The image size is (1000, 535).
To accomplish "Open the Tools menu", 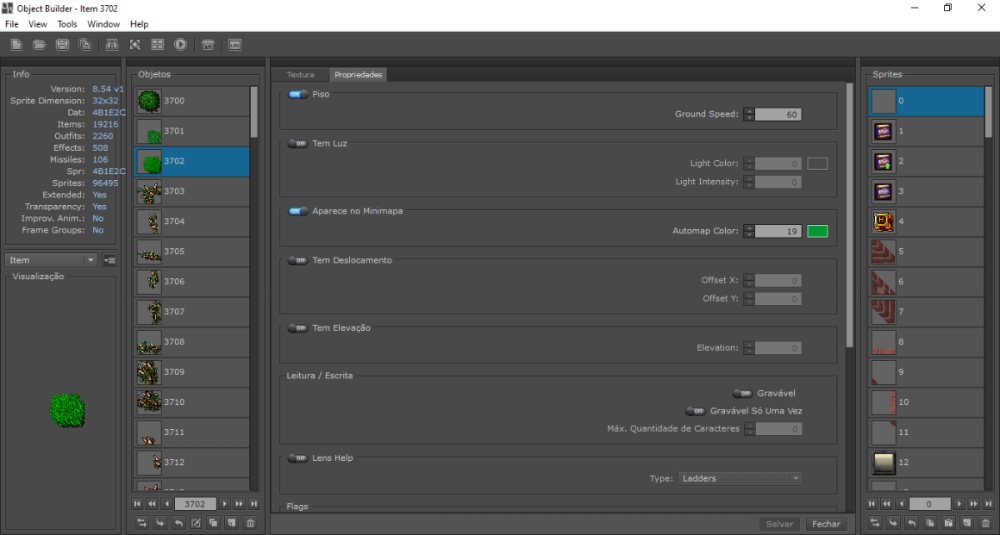I will [67, 24].
